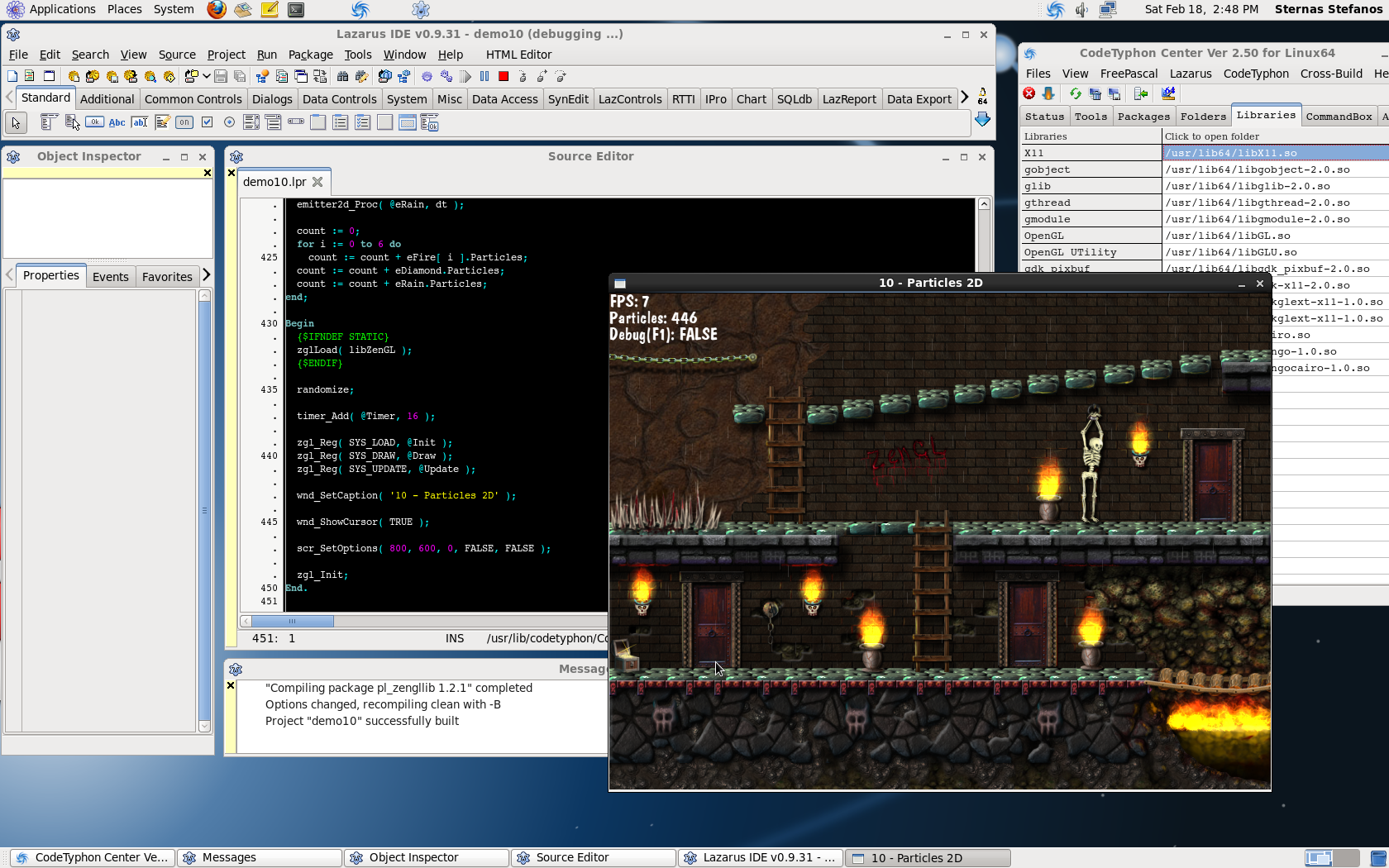The height and width of the screenshot is (868, 1389).
Task: Click the Step Out debug icon
Action: click(561, 76)
